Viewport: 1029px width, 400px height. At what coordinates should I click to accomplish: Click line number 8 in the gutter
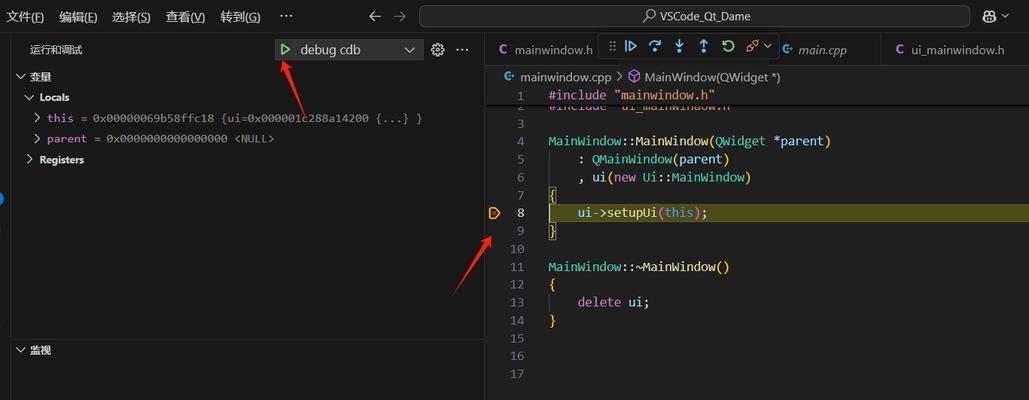(521, 213)
